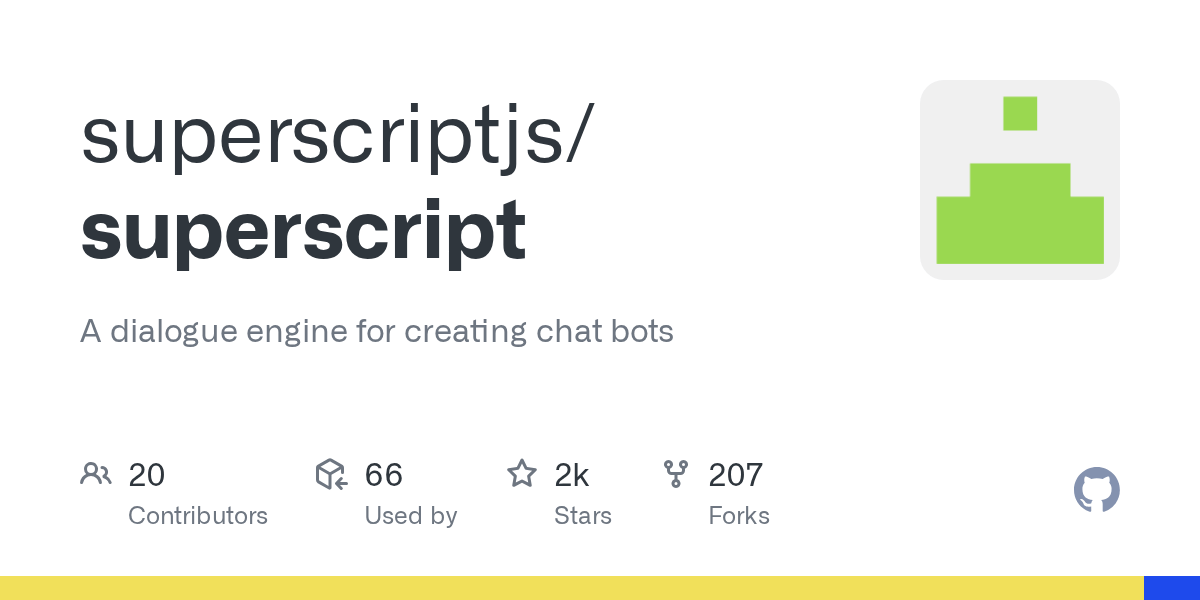Click the 2k stars count
Image resolution: width=1200 pixels, height=600 pixels.
tap(571, 475)
